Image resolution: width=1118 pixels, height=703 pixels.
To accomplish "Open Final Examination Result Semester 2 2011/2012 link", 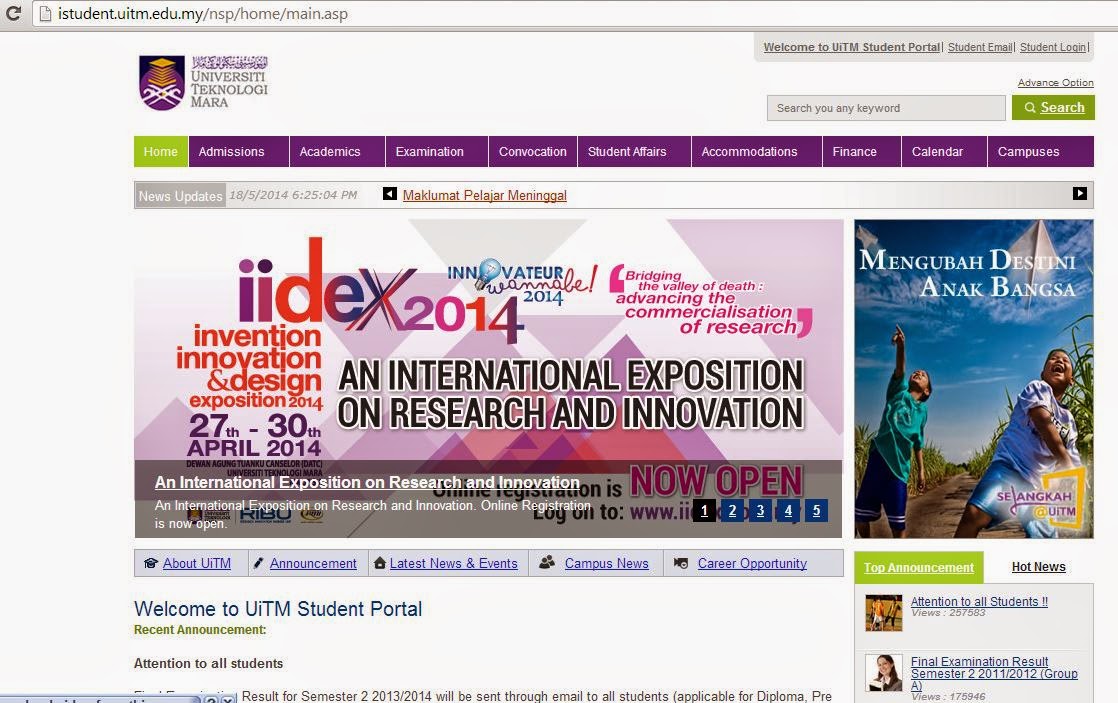I will coord(994,674).
